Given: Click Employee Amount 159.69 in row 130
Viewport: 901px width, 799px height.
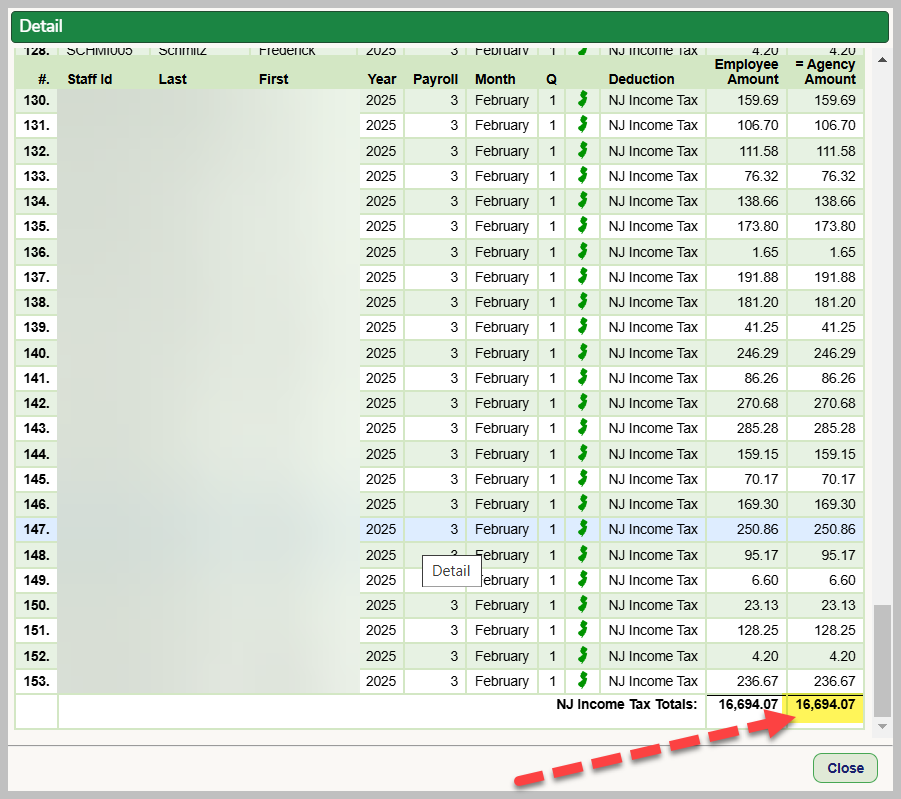Looking at the screenshot, I should pyautogui.click(x=757, y=100).
